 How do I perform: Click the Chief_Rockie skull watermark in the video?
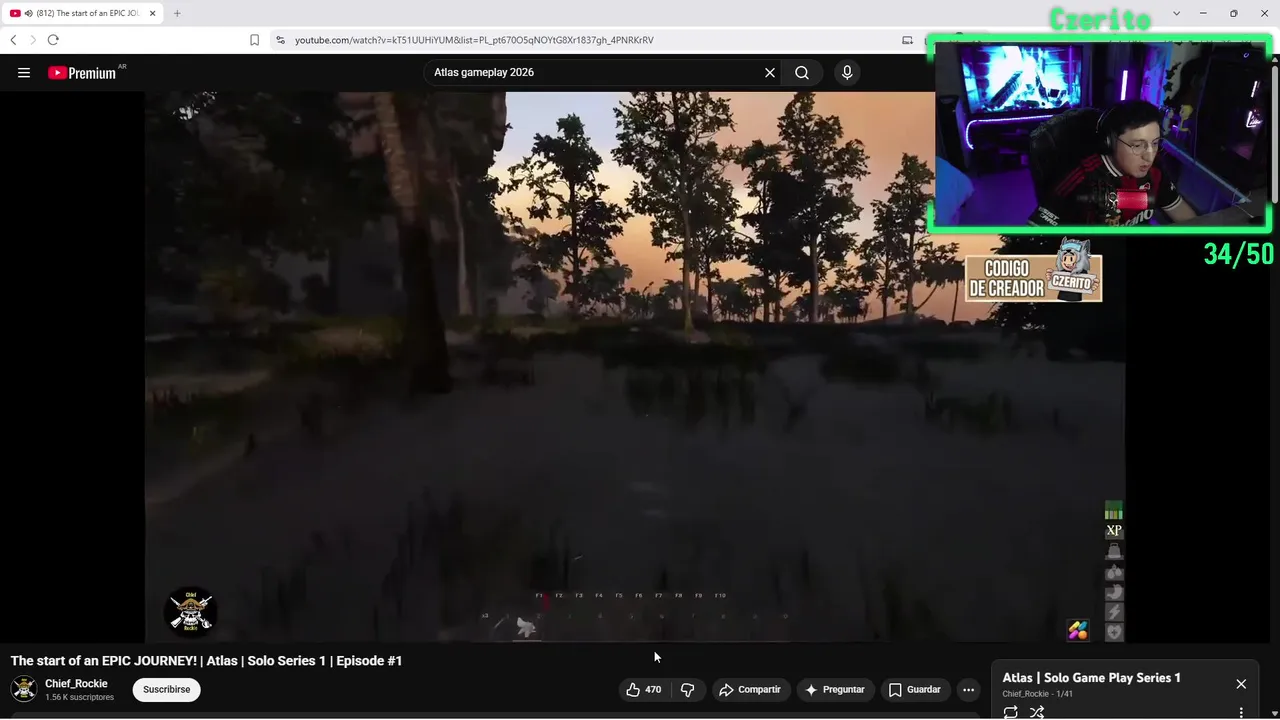(x=190, y=611)
